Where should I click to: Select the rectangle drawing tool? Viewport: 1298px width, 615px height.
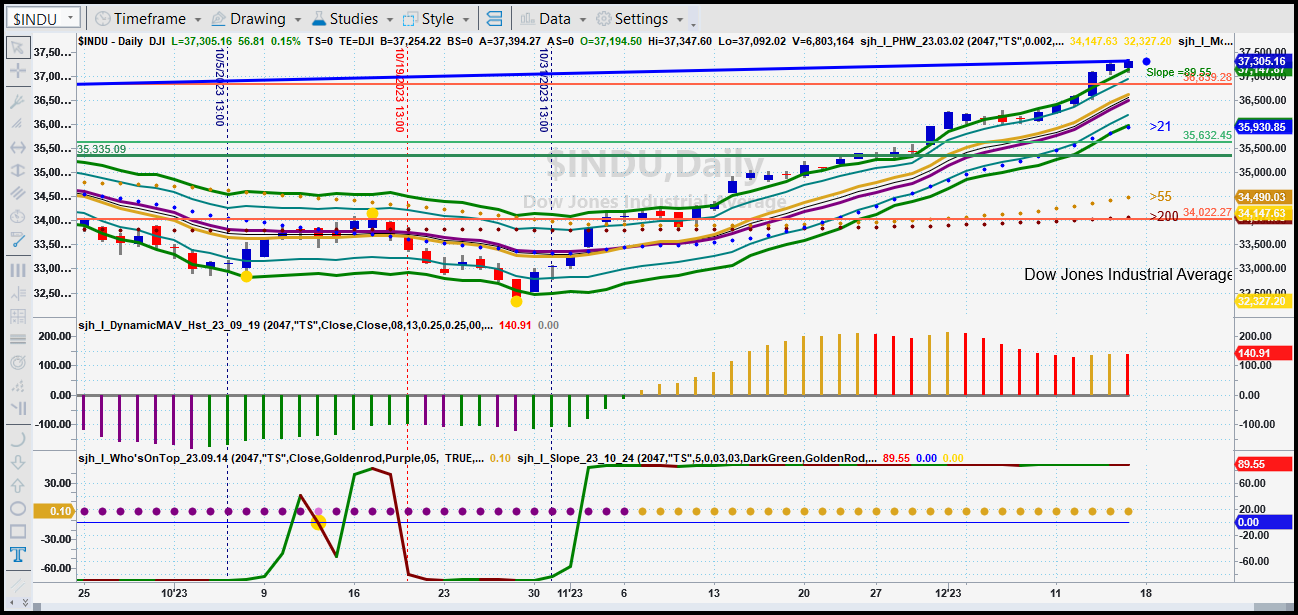(17, 531)
